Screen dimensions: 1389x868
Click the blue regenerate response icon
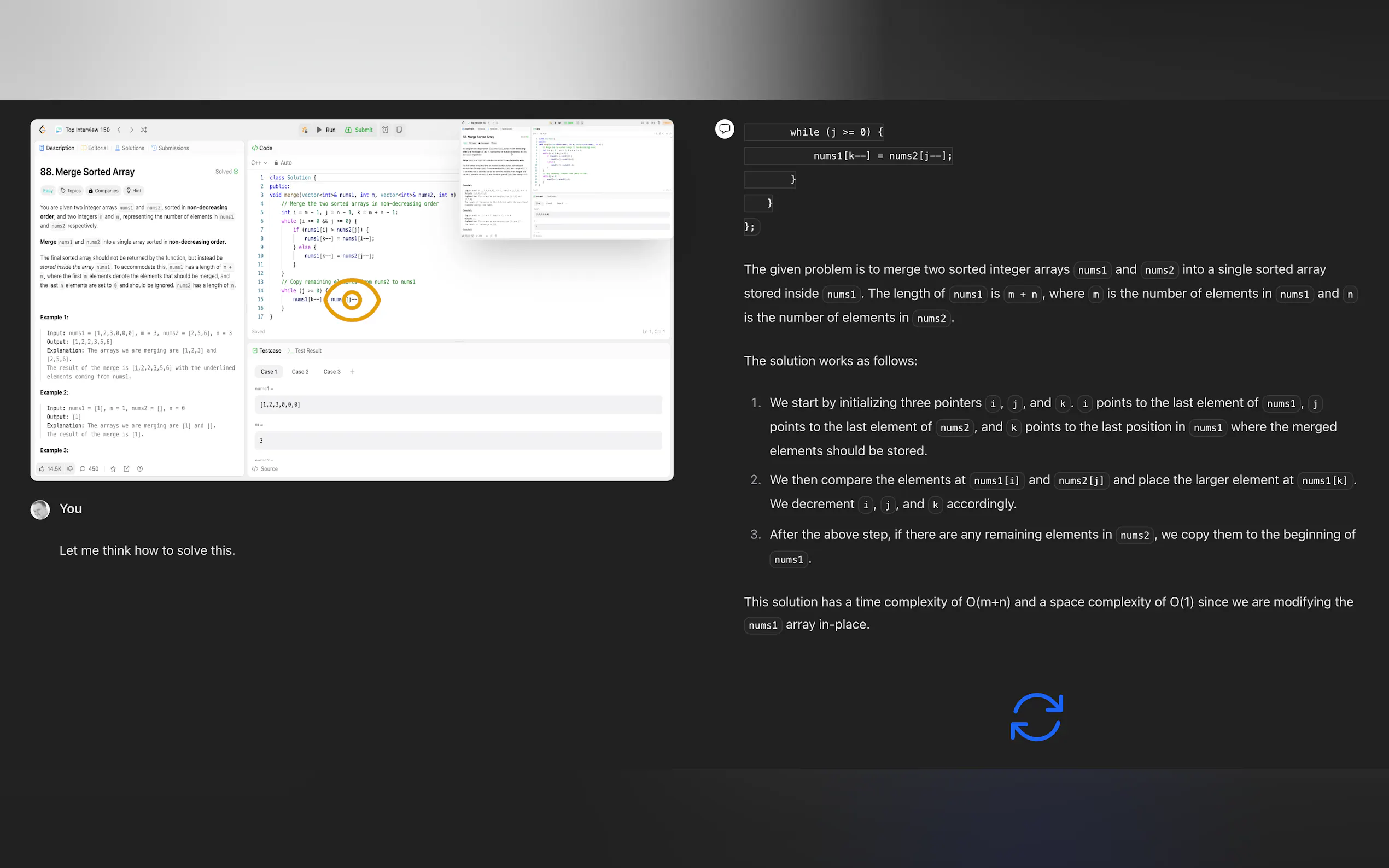pyautogui.click(x=1036, y=717)
